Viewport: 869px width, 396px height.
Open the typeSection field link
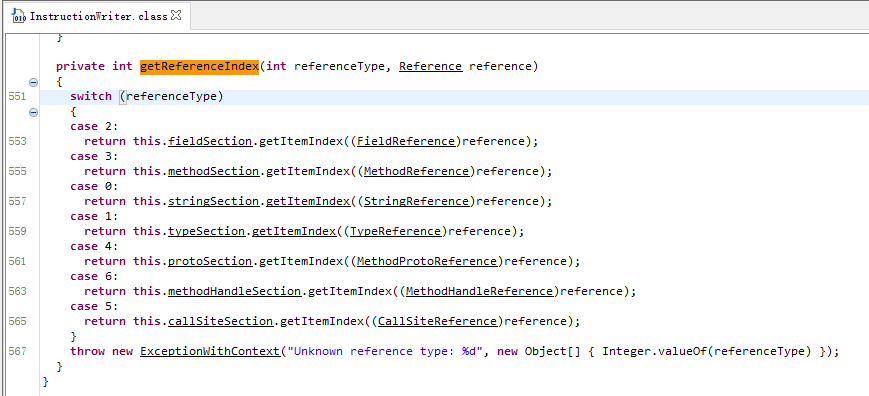[x=207, y=231]
